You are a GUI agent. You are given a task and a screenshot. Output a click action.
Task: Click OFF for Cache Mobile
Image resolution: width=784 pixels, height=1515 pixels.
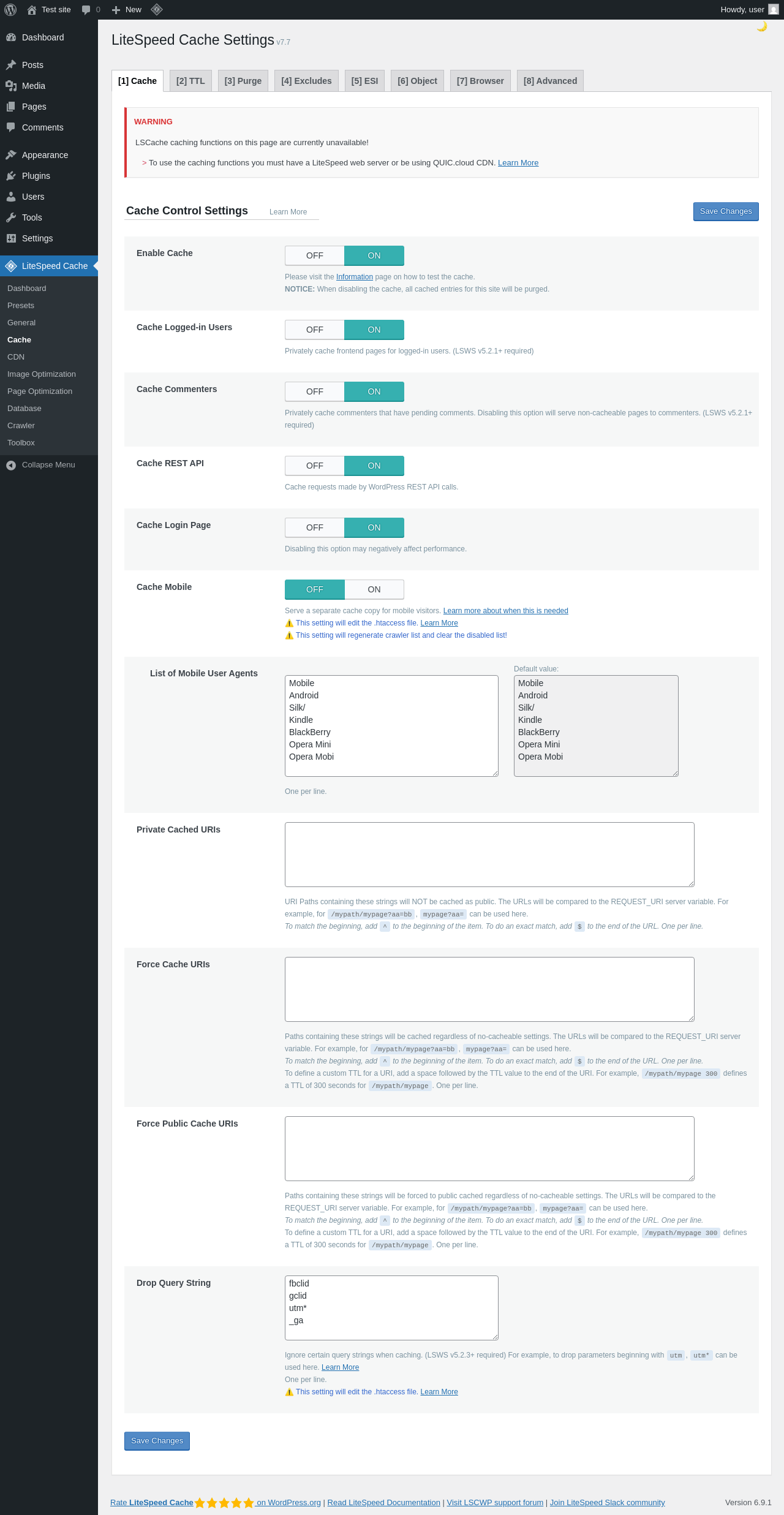click(315, 589)
